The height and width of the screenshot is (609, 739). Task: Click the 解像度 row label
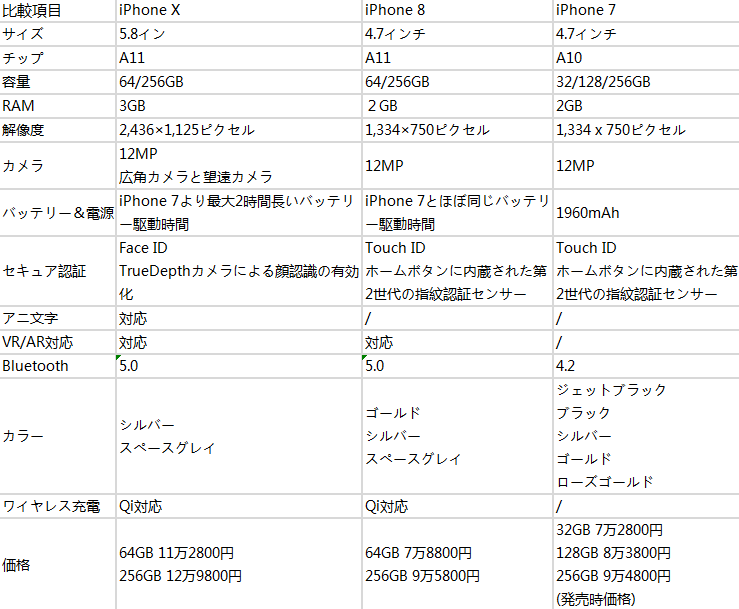click(57, 130)
